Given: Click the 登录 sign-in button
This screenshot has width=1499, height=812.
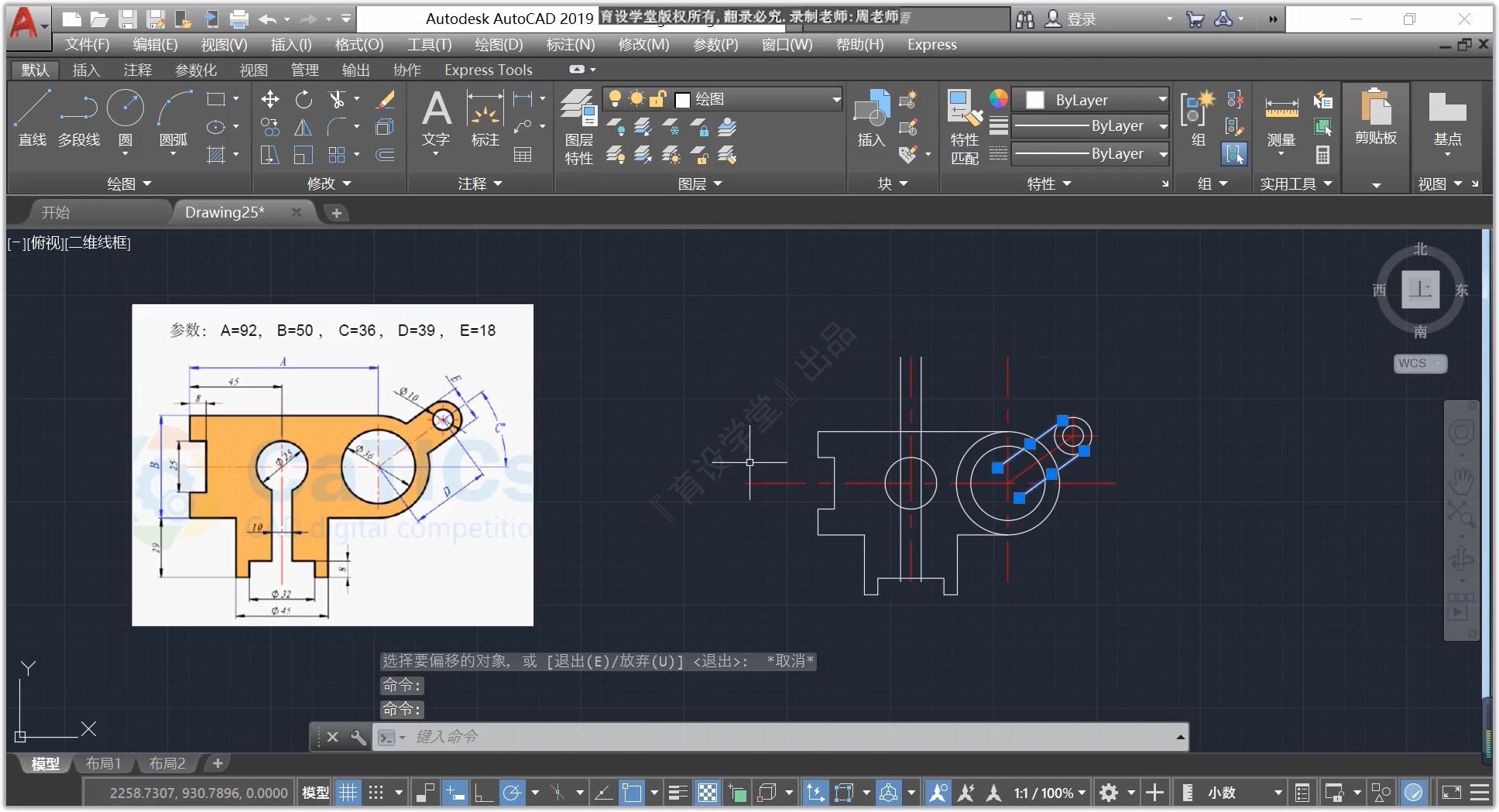Looking at the screenshot, I should click(1072, 19).
